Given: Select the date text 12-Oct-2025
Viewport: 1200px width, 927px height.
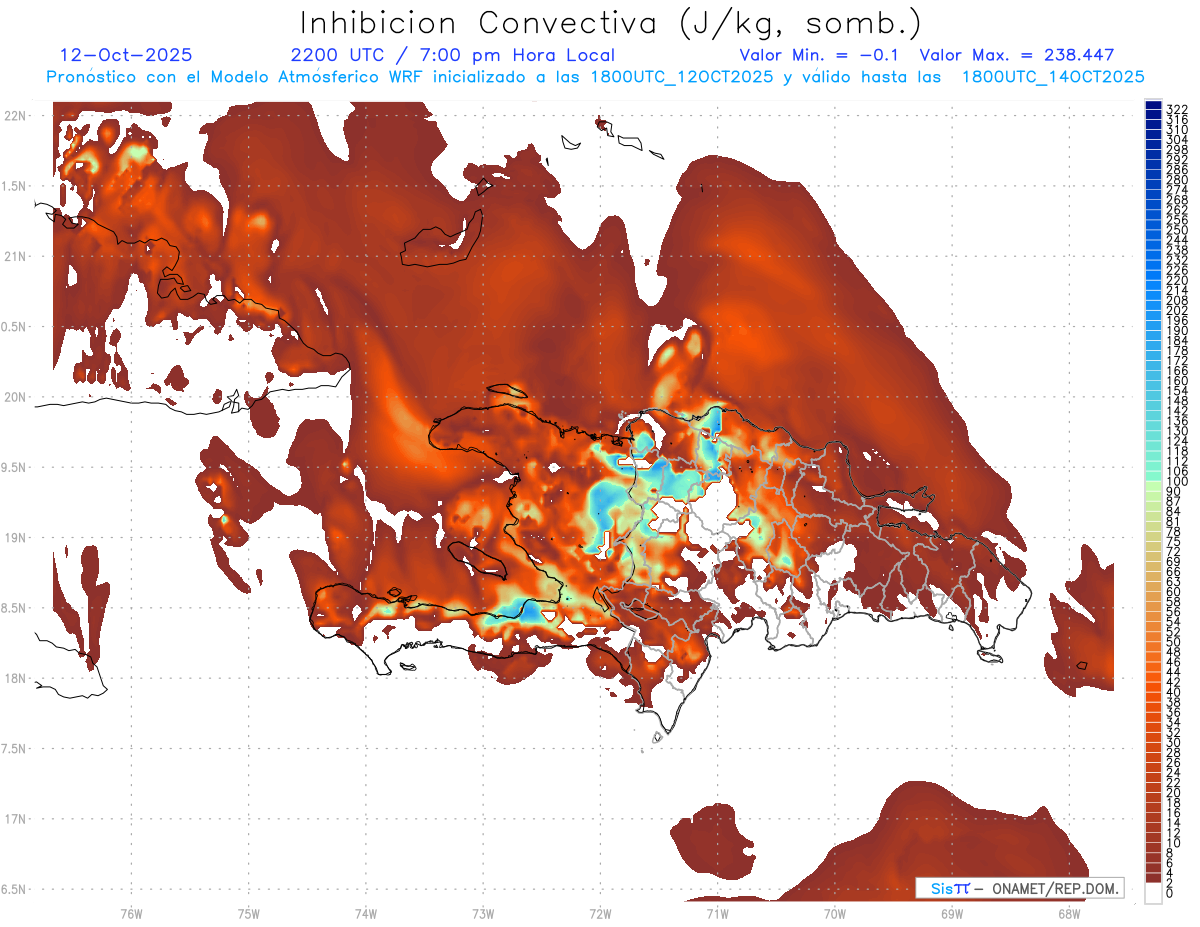Looking at the screenshot, I should 126,56.
